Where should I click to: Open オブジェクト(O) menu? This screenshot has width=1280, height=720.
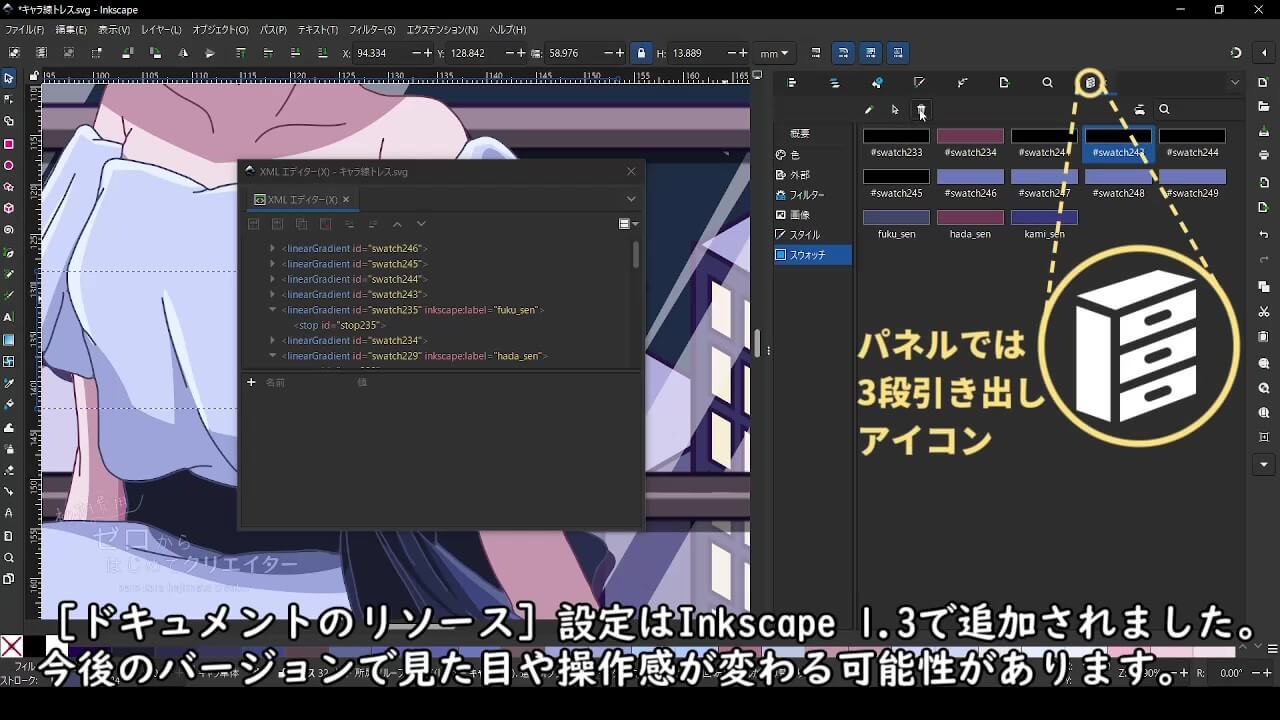pyautogui.click(x=220, y=30)
